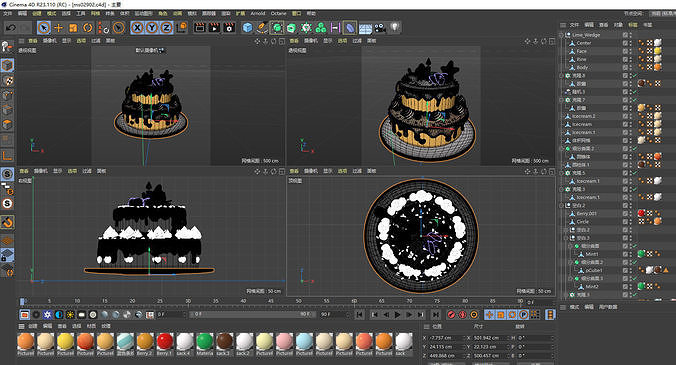Screen dimensions: 676x365
Task: Select the pCube1 object
Action: click(594, 271)
